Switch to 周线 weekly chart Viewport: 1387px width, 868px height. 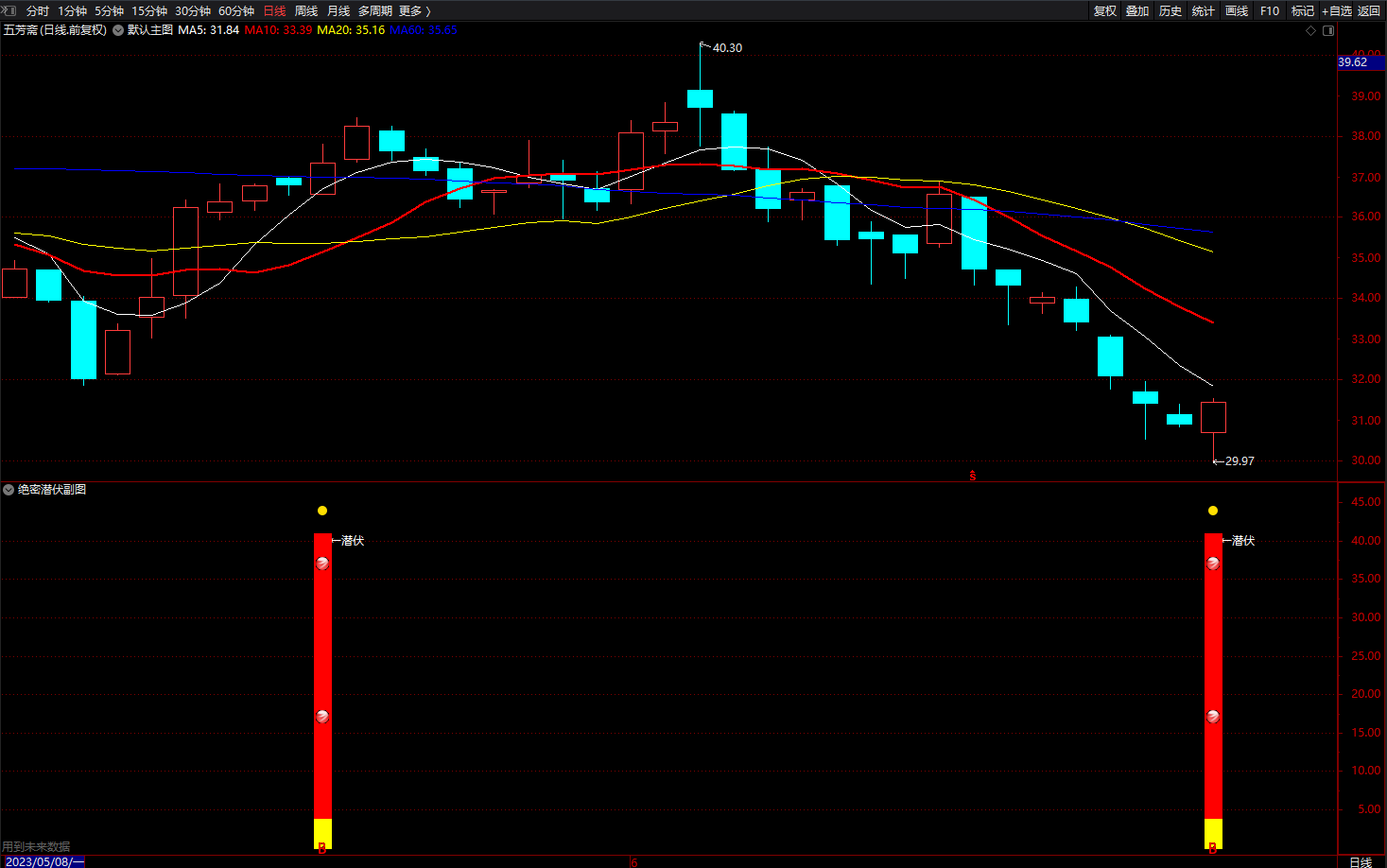tap(306, 11)
